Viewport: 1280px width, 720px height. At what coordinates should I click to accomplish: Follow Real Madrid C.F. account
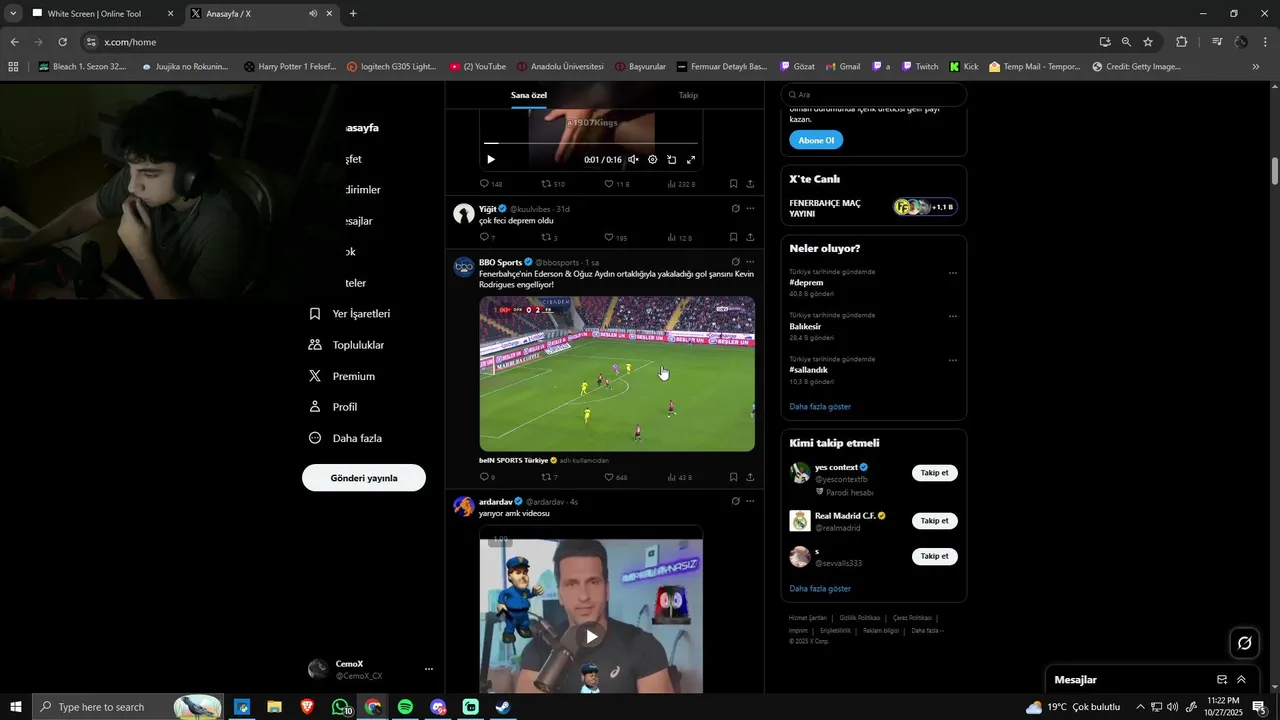pyautogui.click(x=935, y=521)
